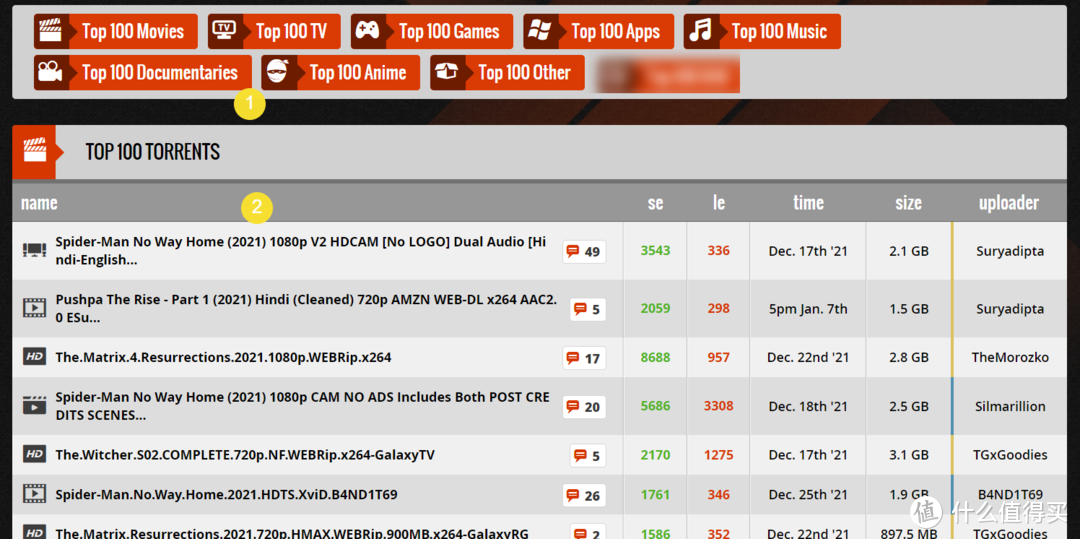Open uploader Suryadipta on the Spider-Man HDCAM row
Screen dimensions: 1080x539
coord(1010,251)
